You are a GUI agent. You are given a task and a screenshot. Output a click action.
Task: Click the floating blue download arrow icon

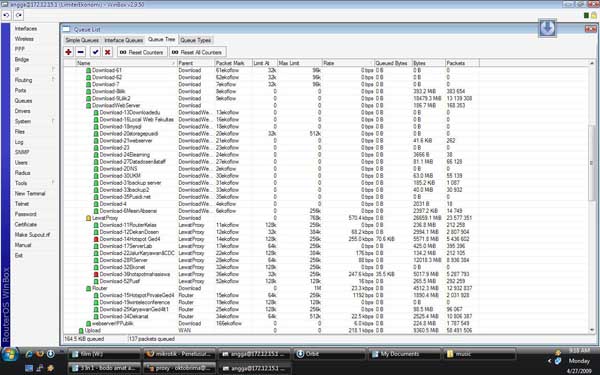click(x=547, y=28)
